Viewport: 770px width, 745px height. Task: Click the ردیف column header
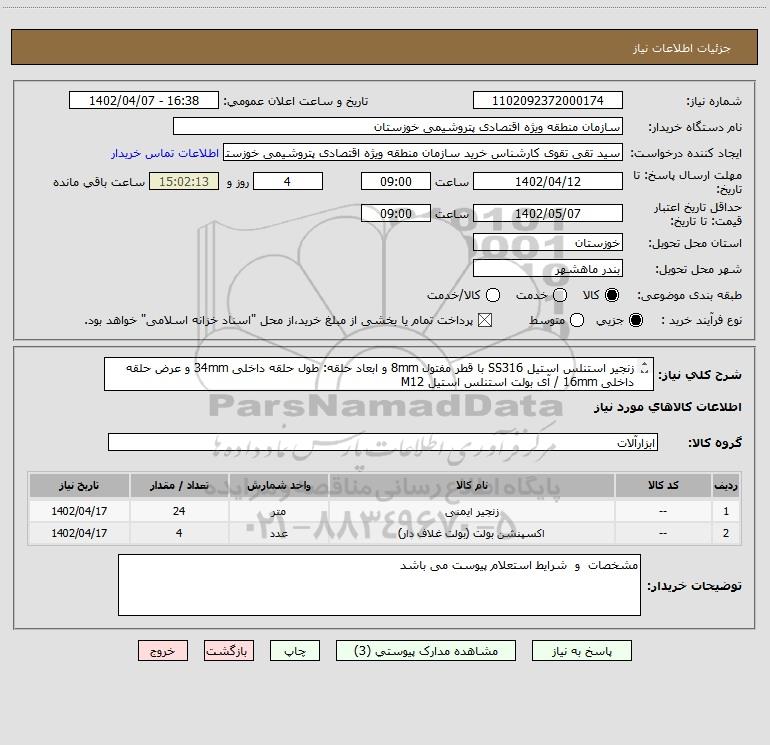[x=726, y=486]
